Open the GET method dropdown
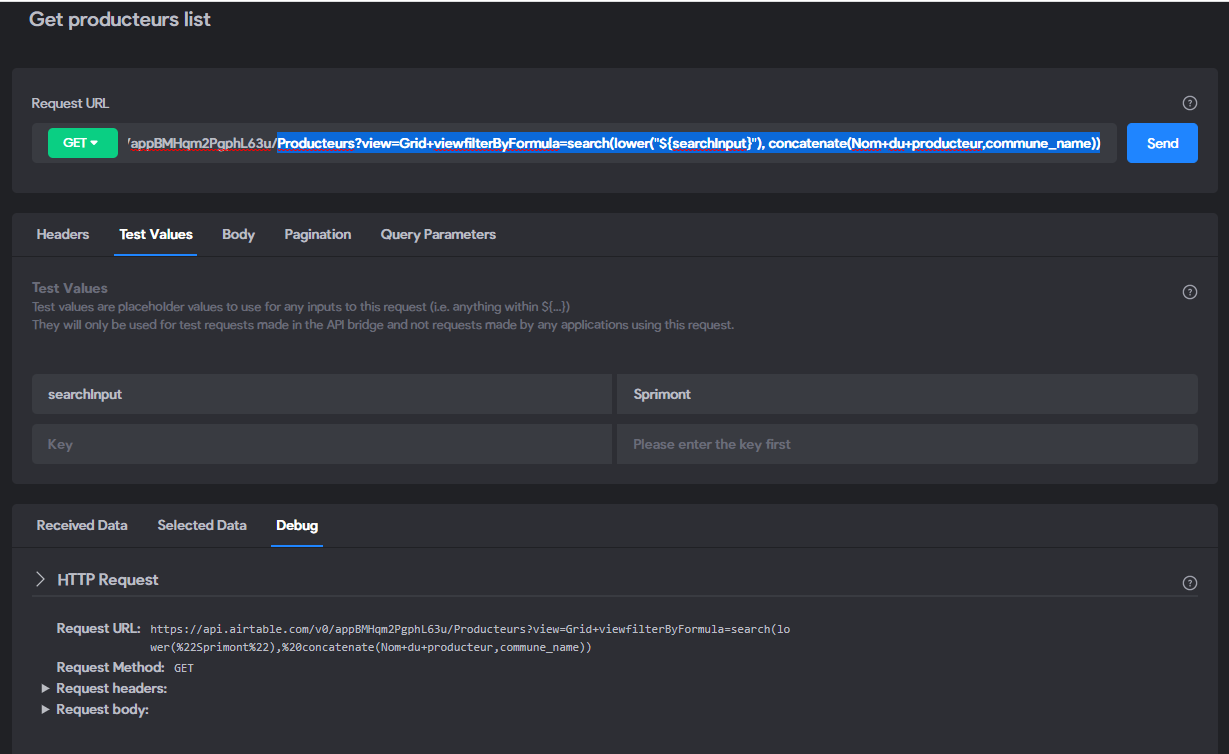Screen dimensions: 1229x754 tap(81, 143)
